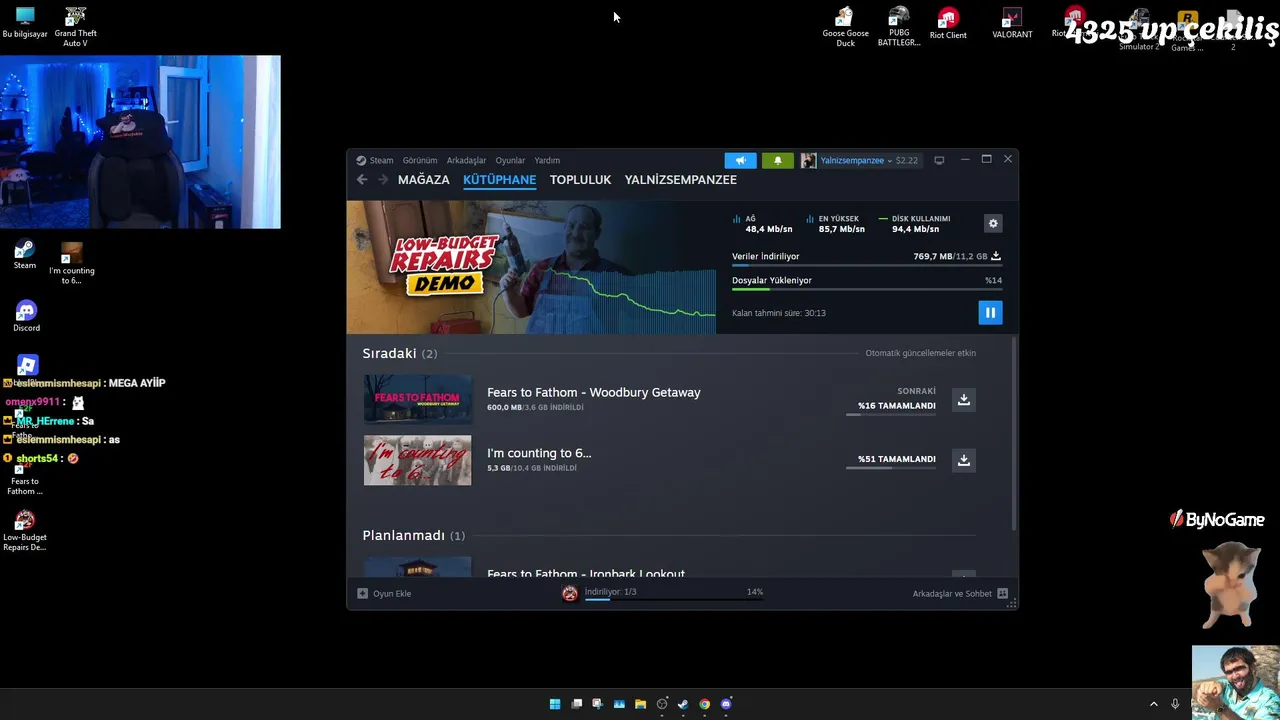
Task: Select PUBG BATTLEGROUNDS desktop shortcut
Action: [899, 27]
